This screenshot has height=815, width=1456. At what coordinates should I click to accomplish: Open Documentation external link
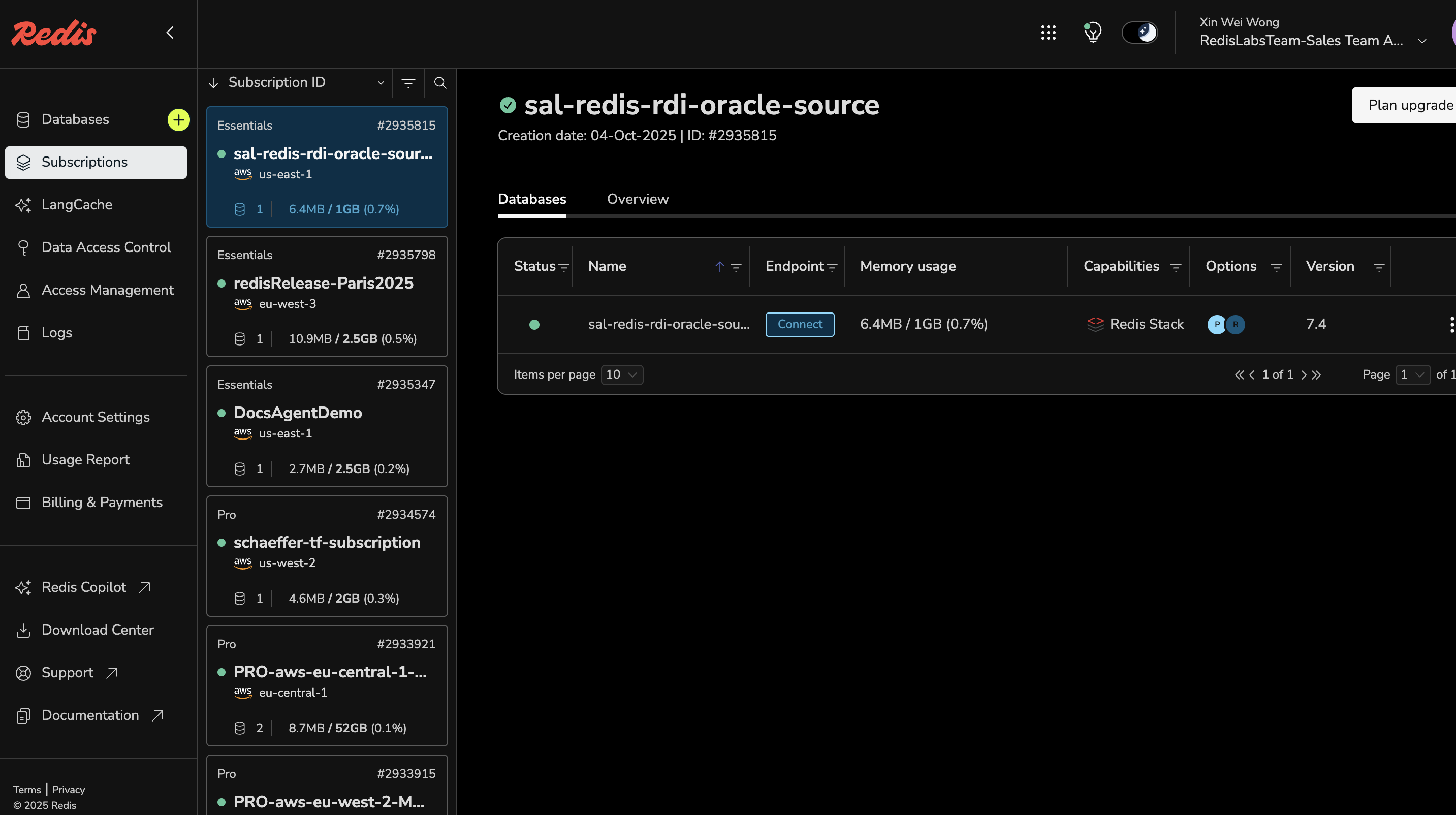(x=90, y=715)
